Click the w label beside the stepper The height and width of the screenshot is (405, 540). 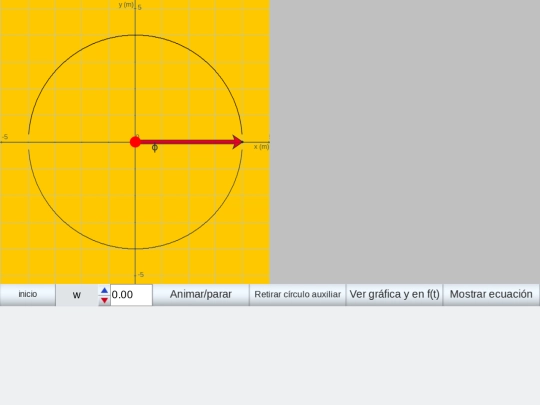tap(77, 295)
